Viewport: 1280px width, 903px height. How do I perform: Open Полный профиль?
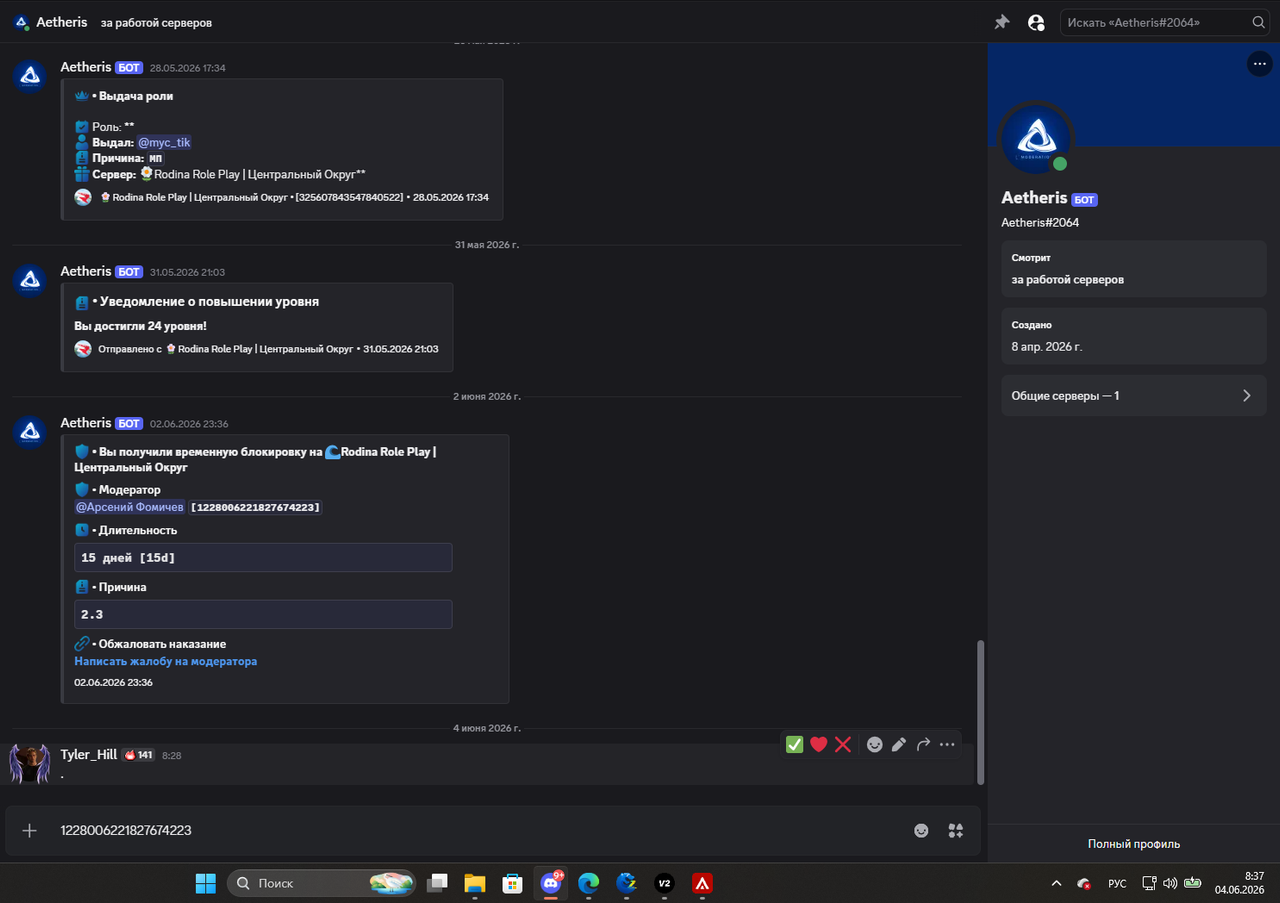[1134, 844]
